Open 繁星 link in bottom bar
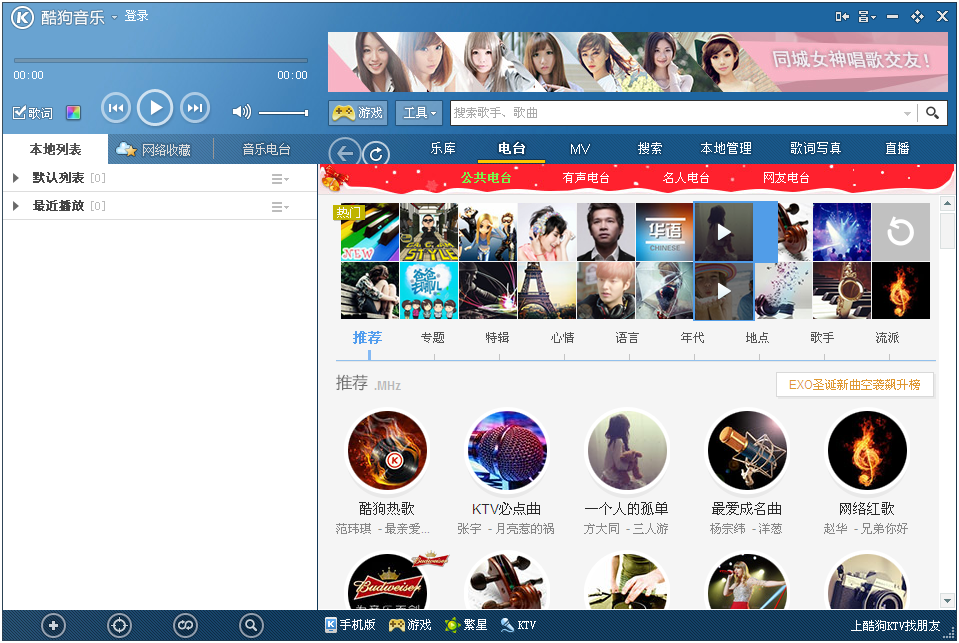 coord(466,625)
